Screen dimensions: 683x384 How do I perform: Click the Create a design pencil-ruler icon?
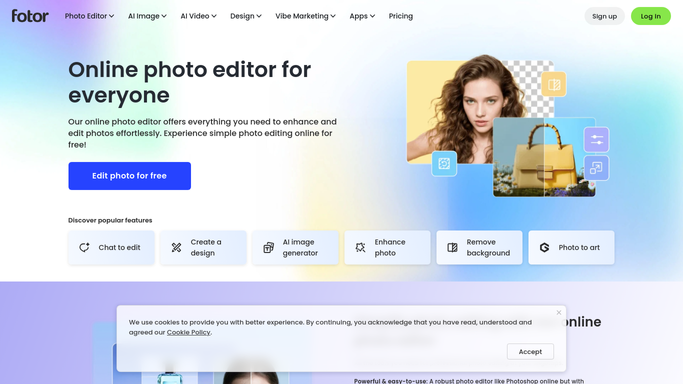[176, 247]
